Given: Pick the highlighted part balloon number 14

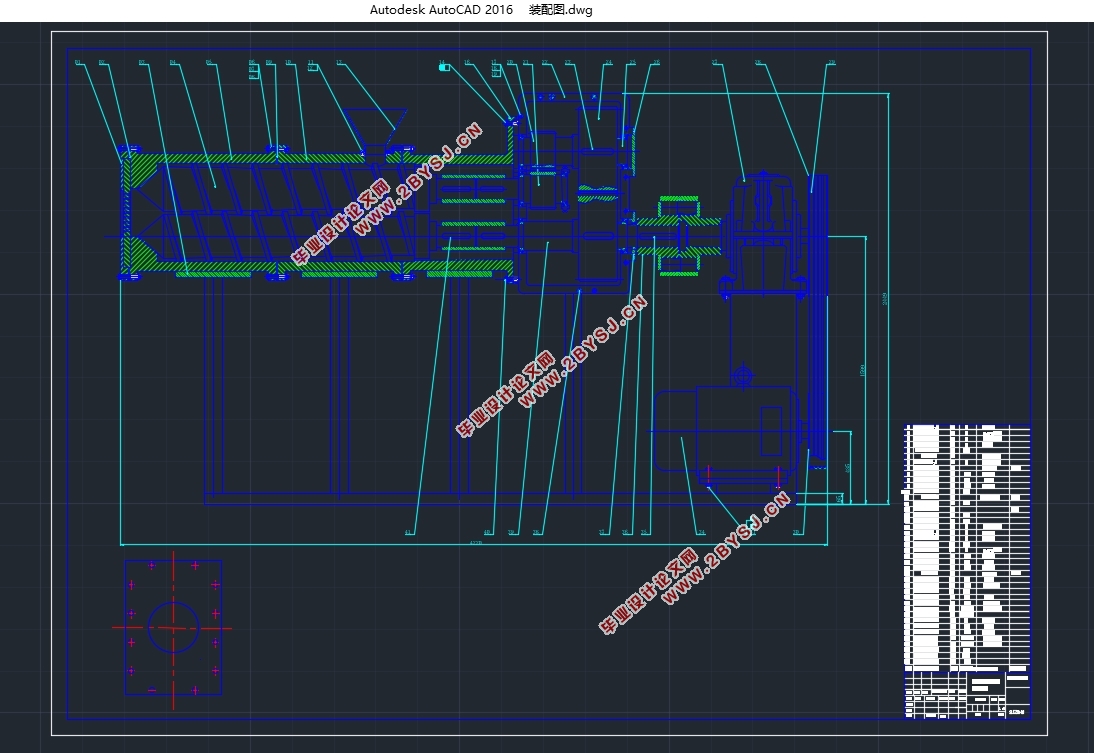Looking at the screenshot, I should [442, 67].
